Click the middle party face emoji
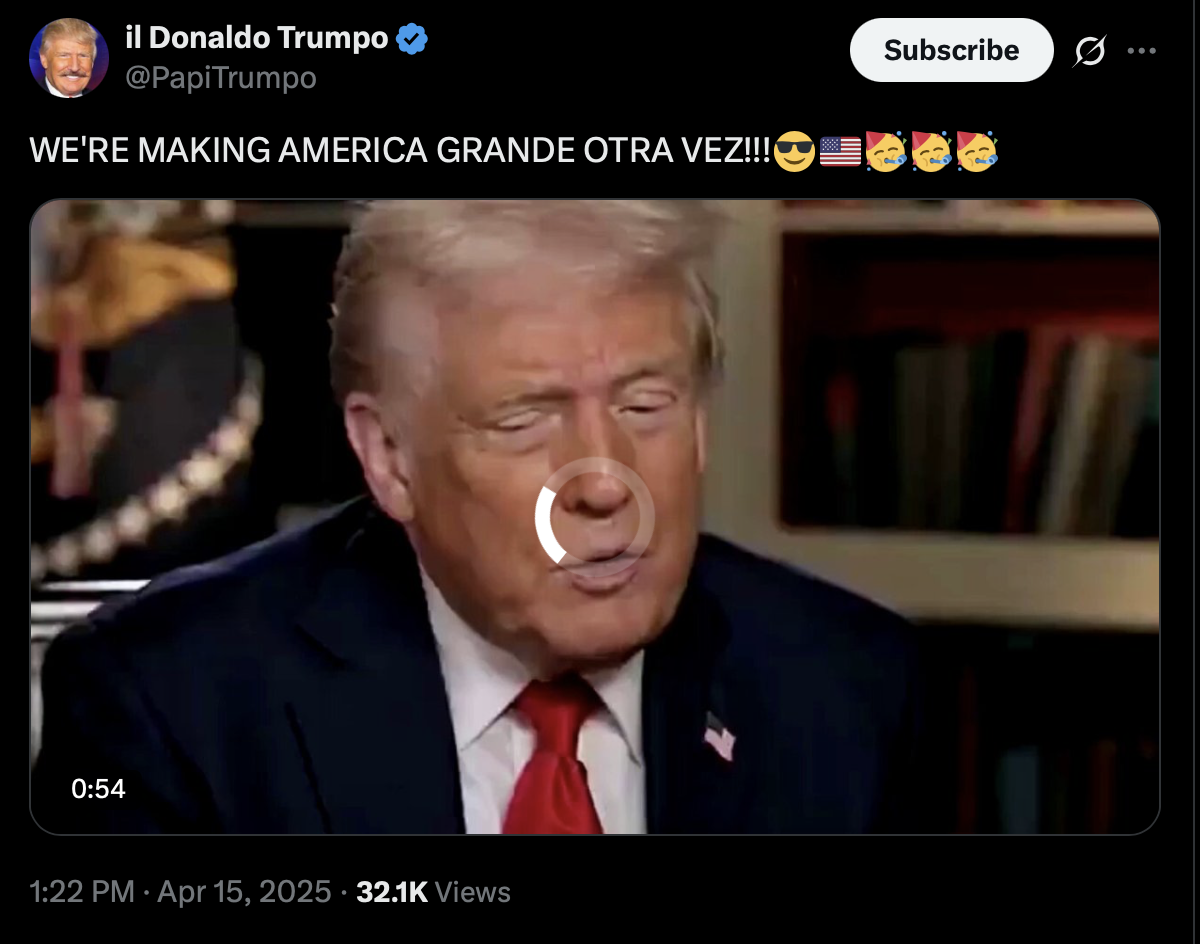Viewport: 1200px width, 944px height. coord(931,151)
